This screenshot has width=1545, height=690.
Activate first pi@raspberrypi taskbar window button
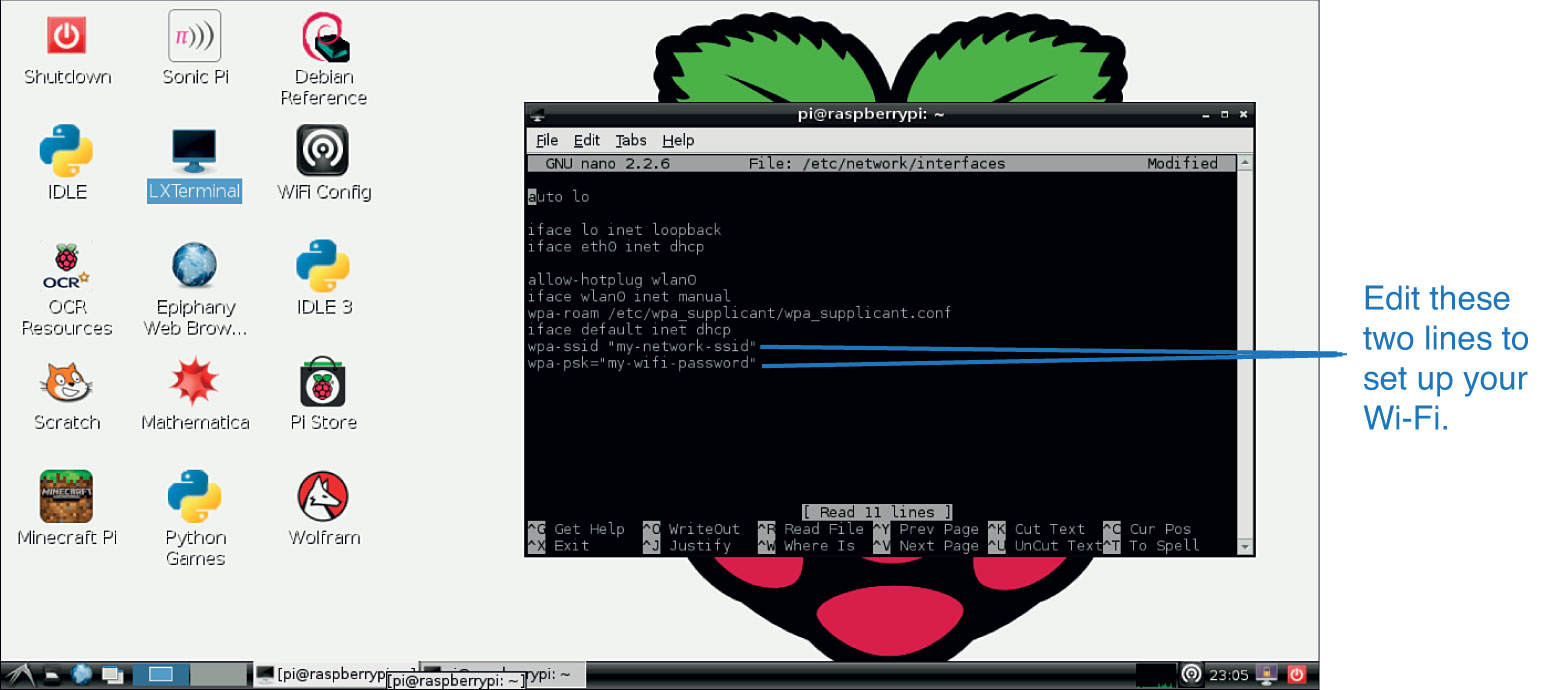[x=336, y=675]
